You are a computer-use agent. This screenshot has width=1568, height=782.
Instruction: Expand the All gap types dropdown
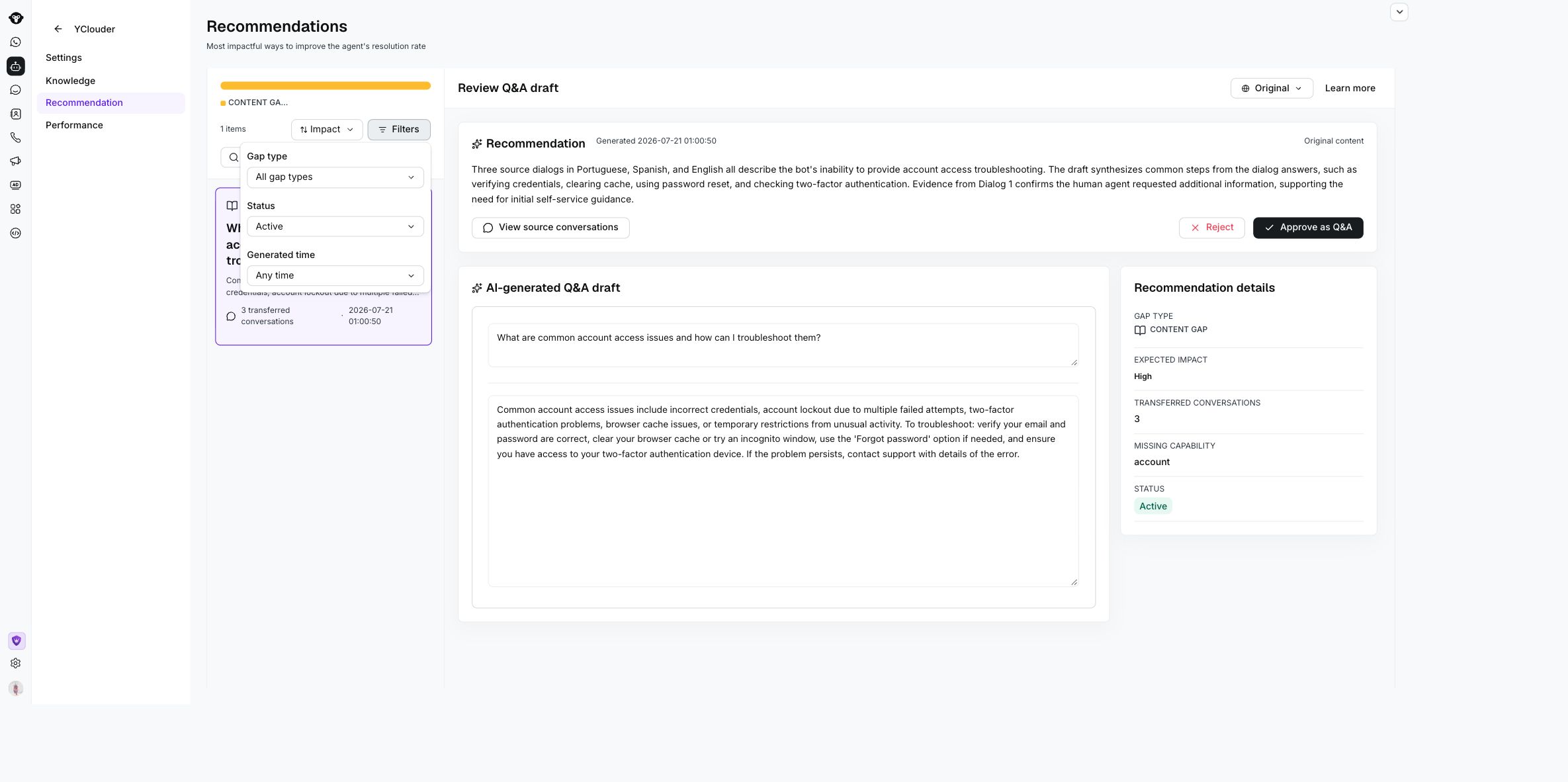tap(335, 177)
